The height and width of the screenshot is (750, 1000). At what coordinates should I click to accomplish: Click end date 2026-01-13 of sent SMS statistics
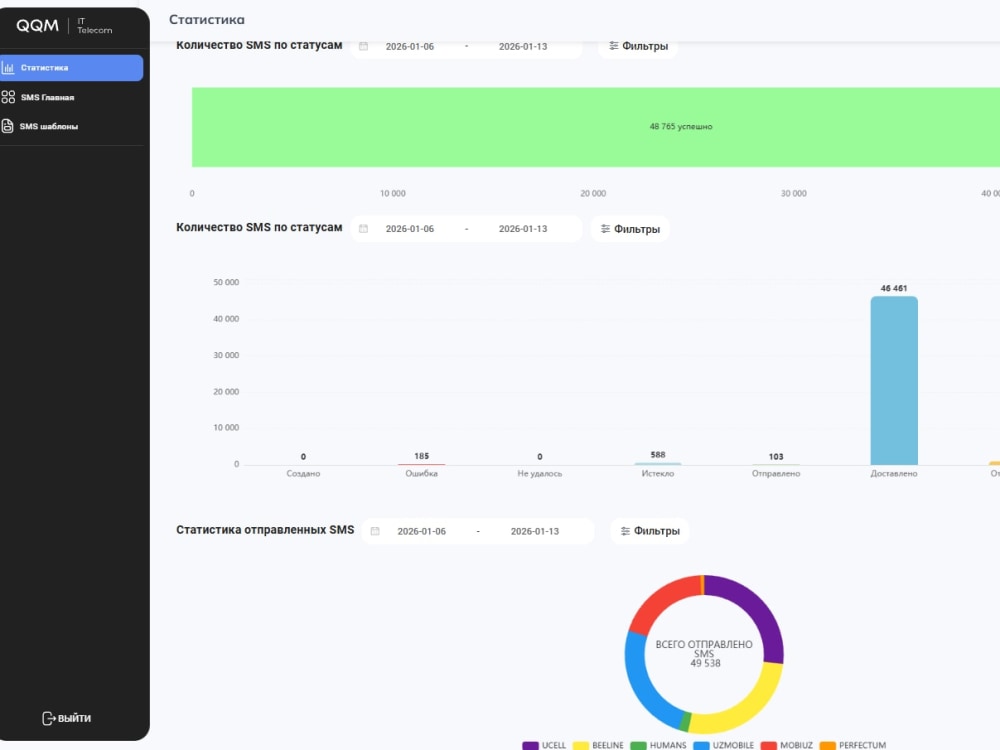click(x=534, y=531)
